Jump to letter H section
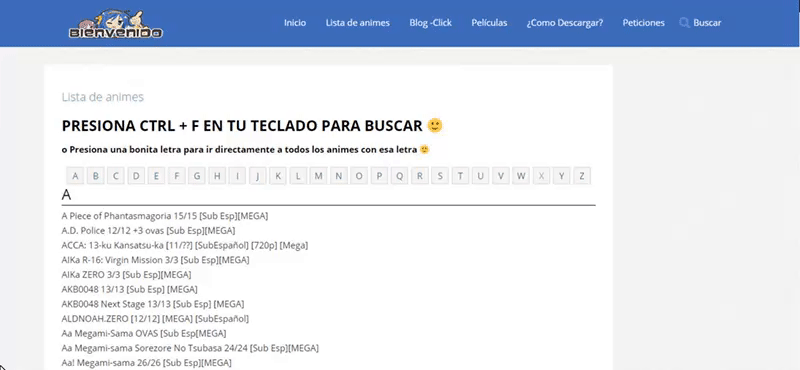800x370 pixels. [x=217, y=176]
